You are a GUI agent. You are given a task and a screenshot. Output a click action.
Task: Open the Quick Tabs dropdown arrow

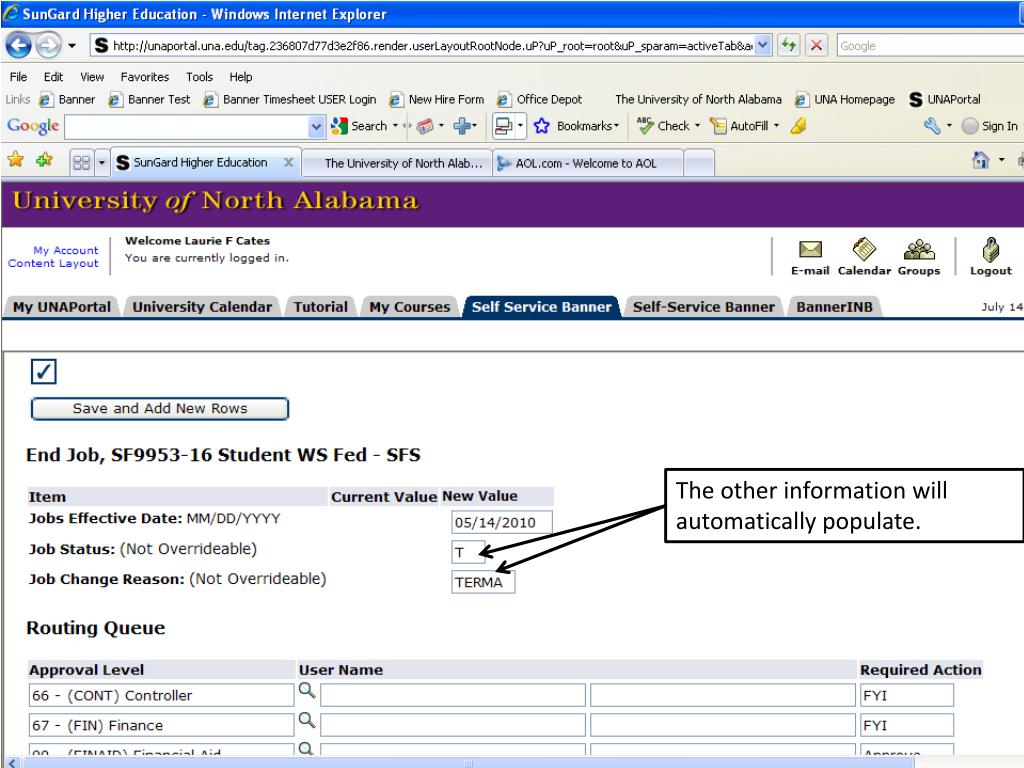pyautogui.click(x=101, y=162)
